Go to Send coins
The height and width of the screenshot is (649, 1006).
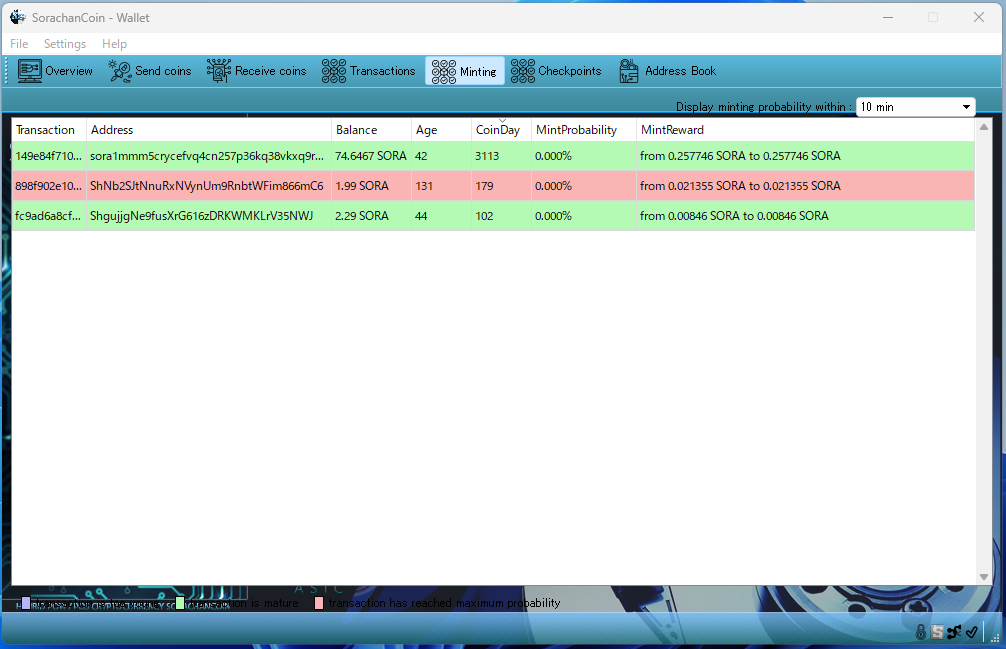tap(150, 71)
